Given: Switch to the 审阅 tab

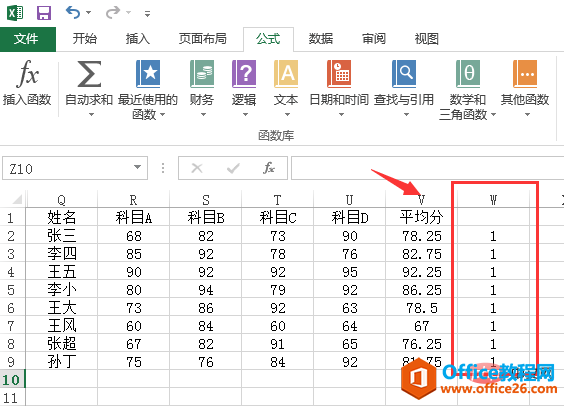Looking at the screenshot, I should (374, 38).
